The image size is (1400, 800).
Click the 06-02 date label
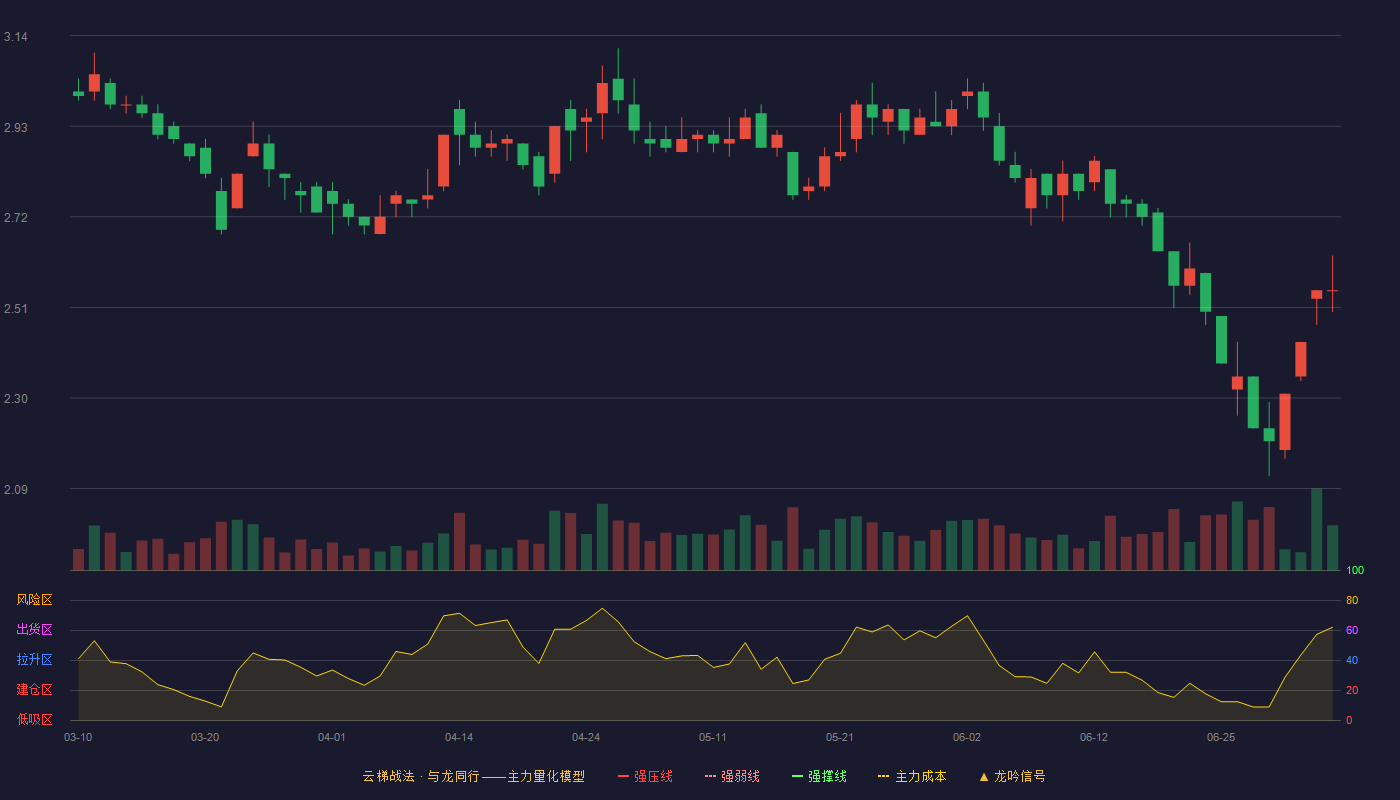tap(967, 737)
